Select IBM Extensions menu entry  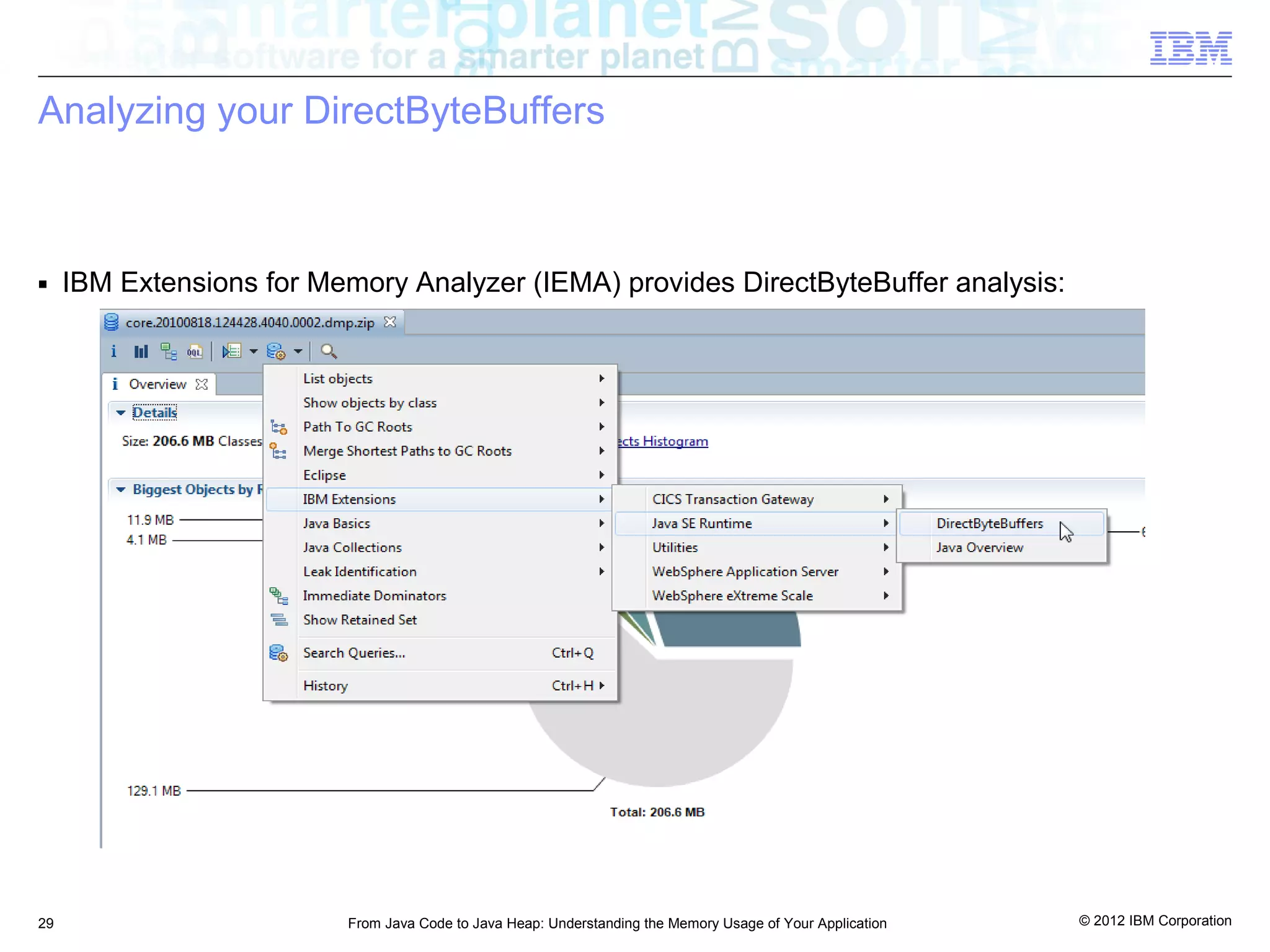pyautogui.click(x=440, y=499)
